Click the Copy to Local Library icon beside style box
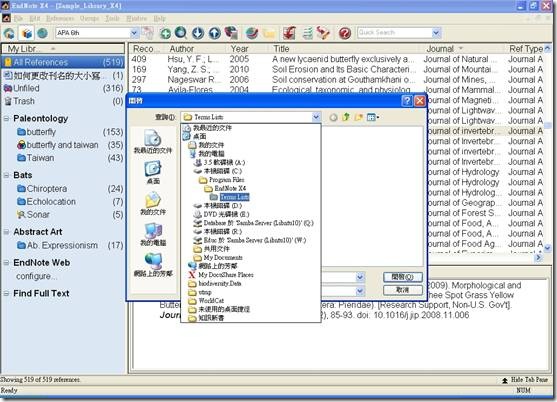Screen dimensions: 557x402 (147, 33)
